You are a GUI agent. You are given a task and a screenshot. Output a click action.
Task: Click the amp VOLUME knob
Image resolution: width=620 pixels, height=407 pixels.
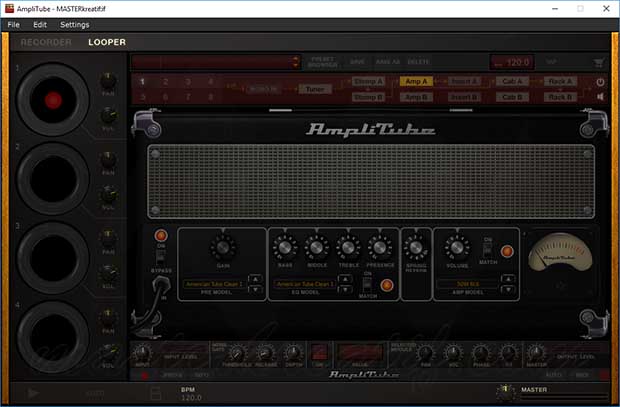[x=457, y=247]
